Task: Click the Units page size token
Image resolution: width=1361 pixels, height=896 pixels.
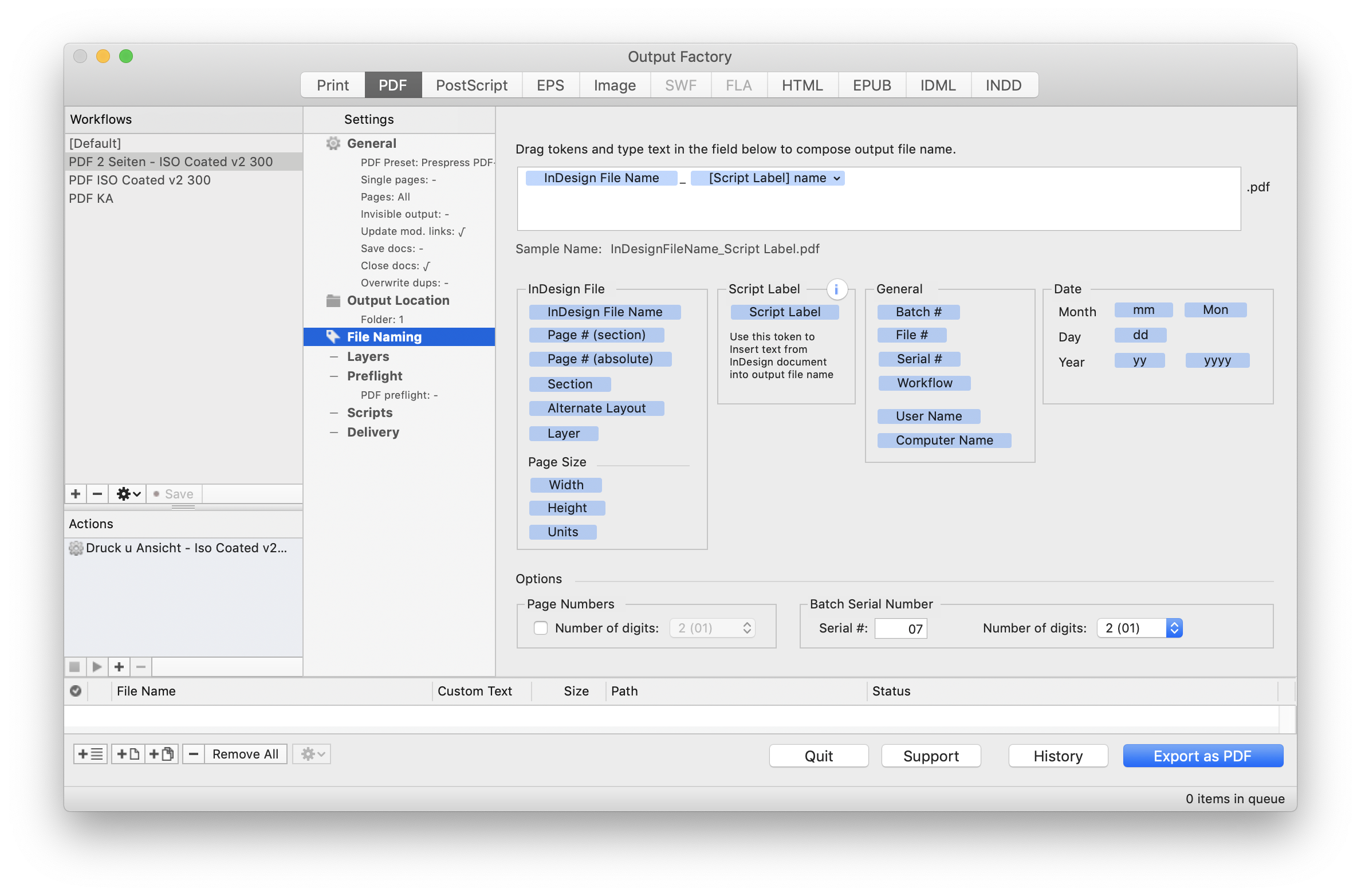Action: tap(563, 532)
